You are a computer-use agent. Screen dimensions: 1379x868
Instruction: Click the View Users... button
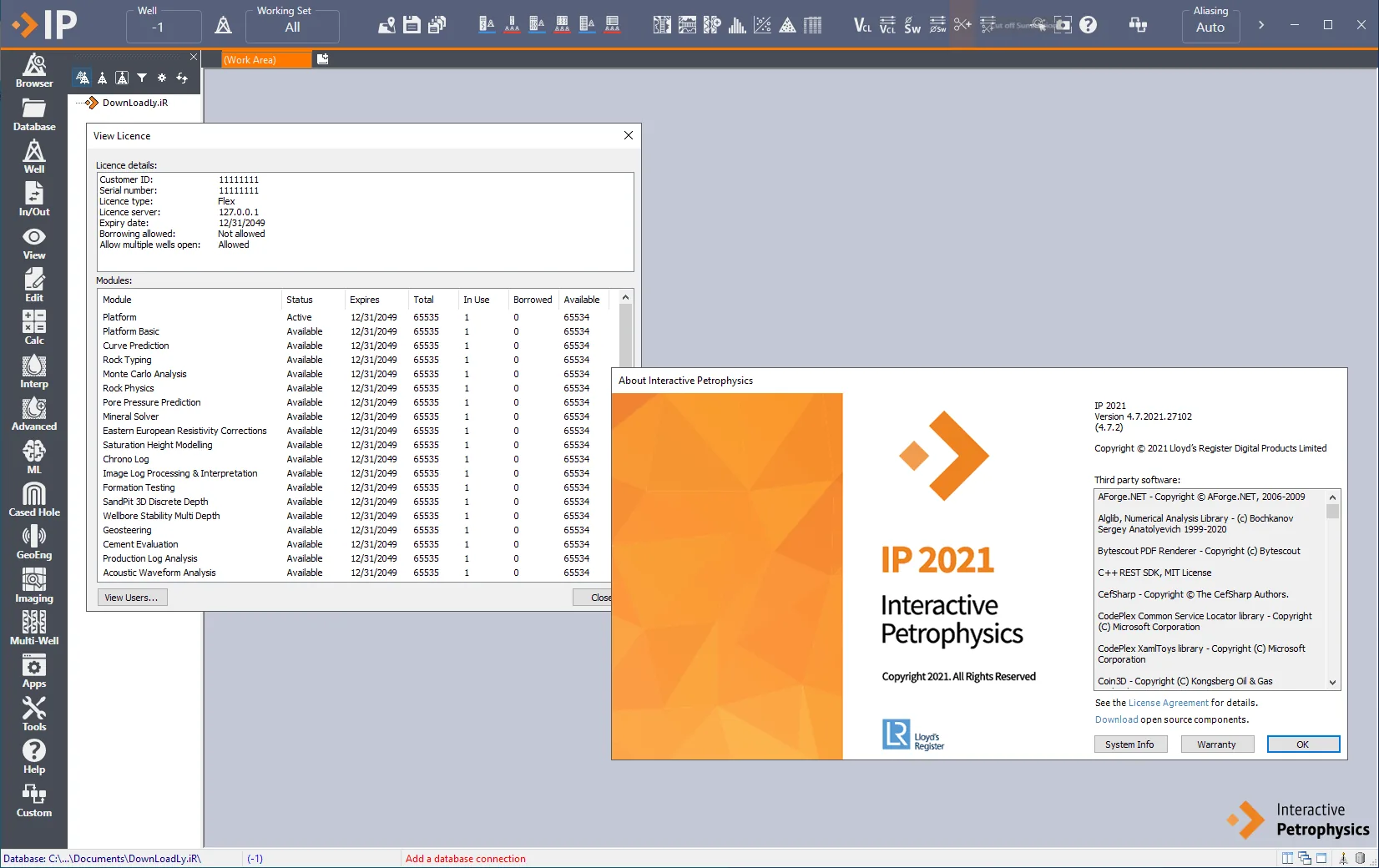point(132,598)
